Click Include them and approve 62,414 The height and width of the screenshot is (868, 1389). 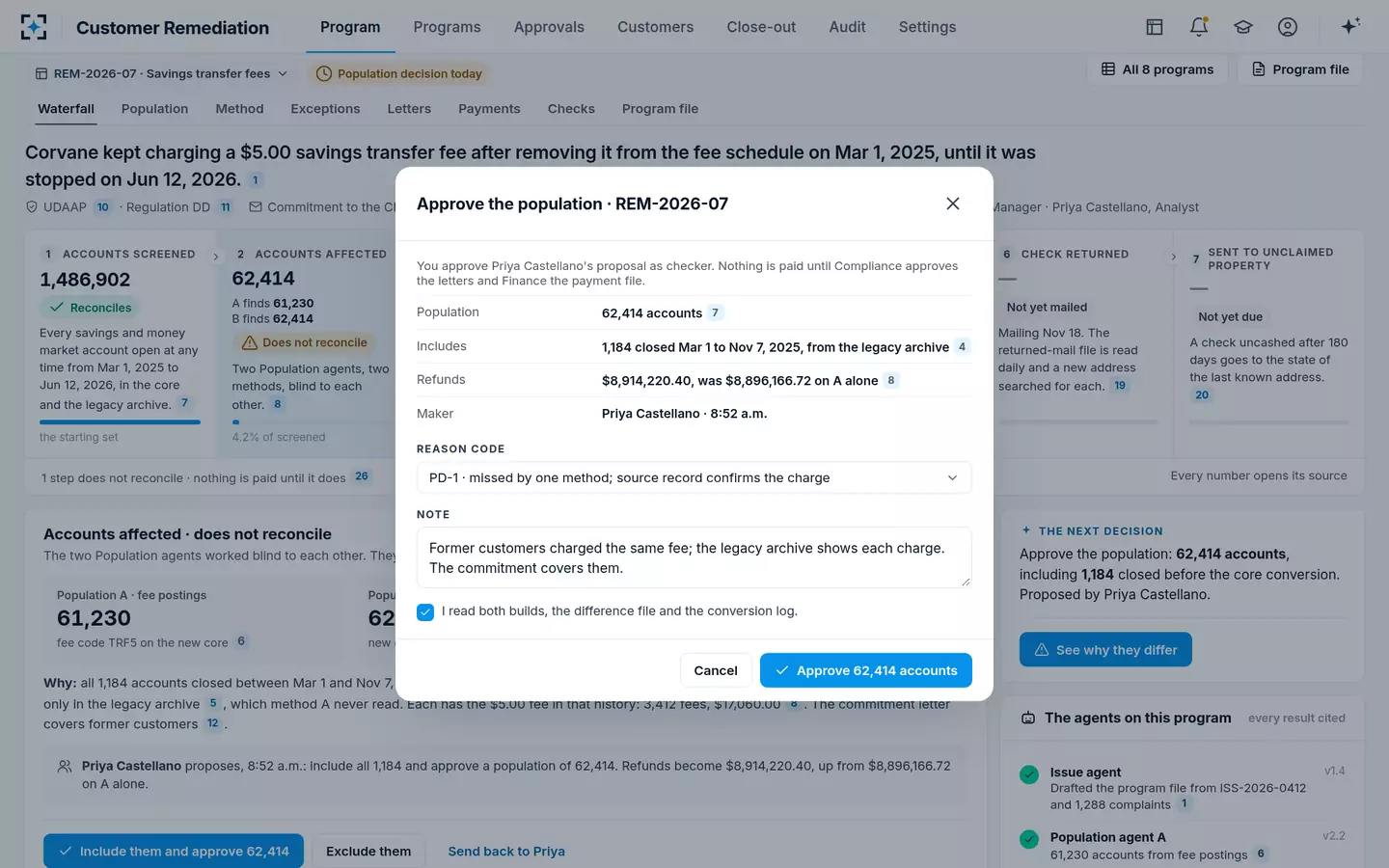pyautogui.click(x=174, y=852)
